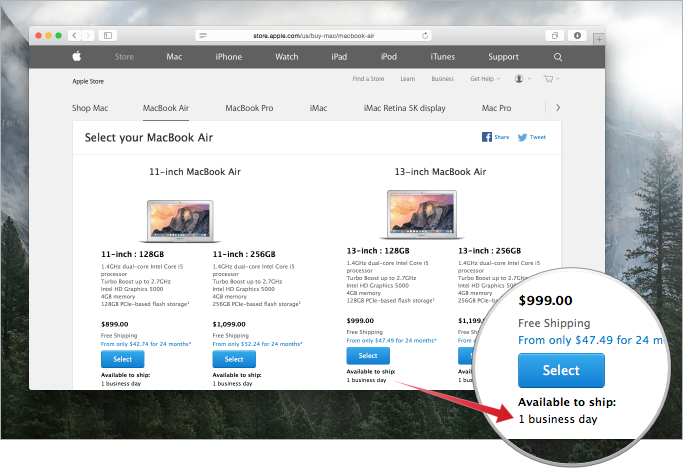683x468 pixels.
Task: Open the iTunes nav item
Action: pyautogui.click(x=443, y=57)
